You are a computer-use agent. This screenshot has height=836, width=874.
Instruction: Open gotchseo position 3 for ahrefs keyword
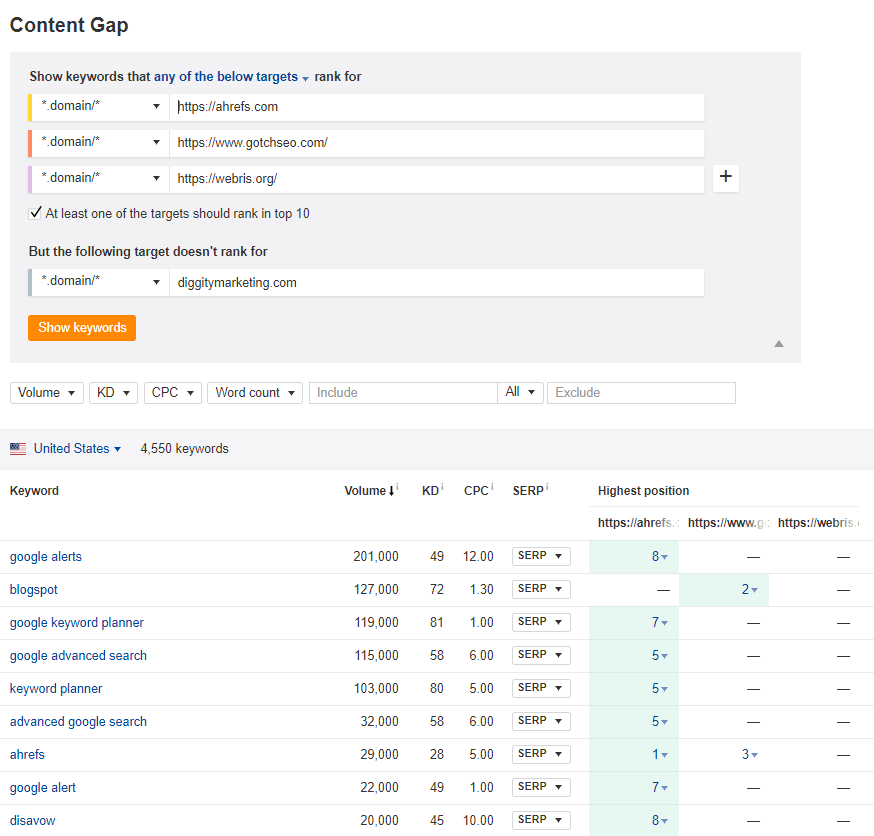(749, 754)
